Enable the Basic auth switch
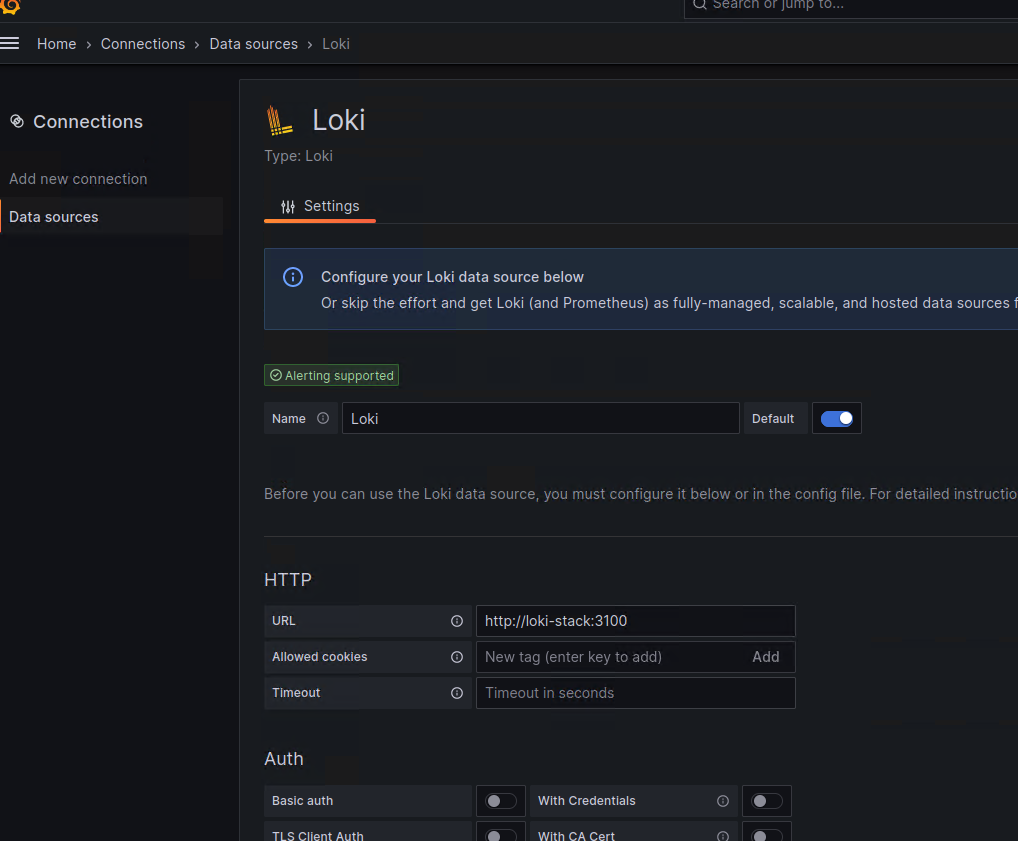This screenshot has width=1018, height=841. point(501,801)
